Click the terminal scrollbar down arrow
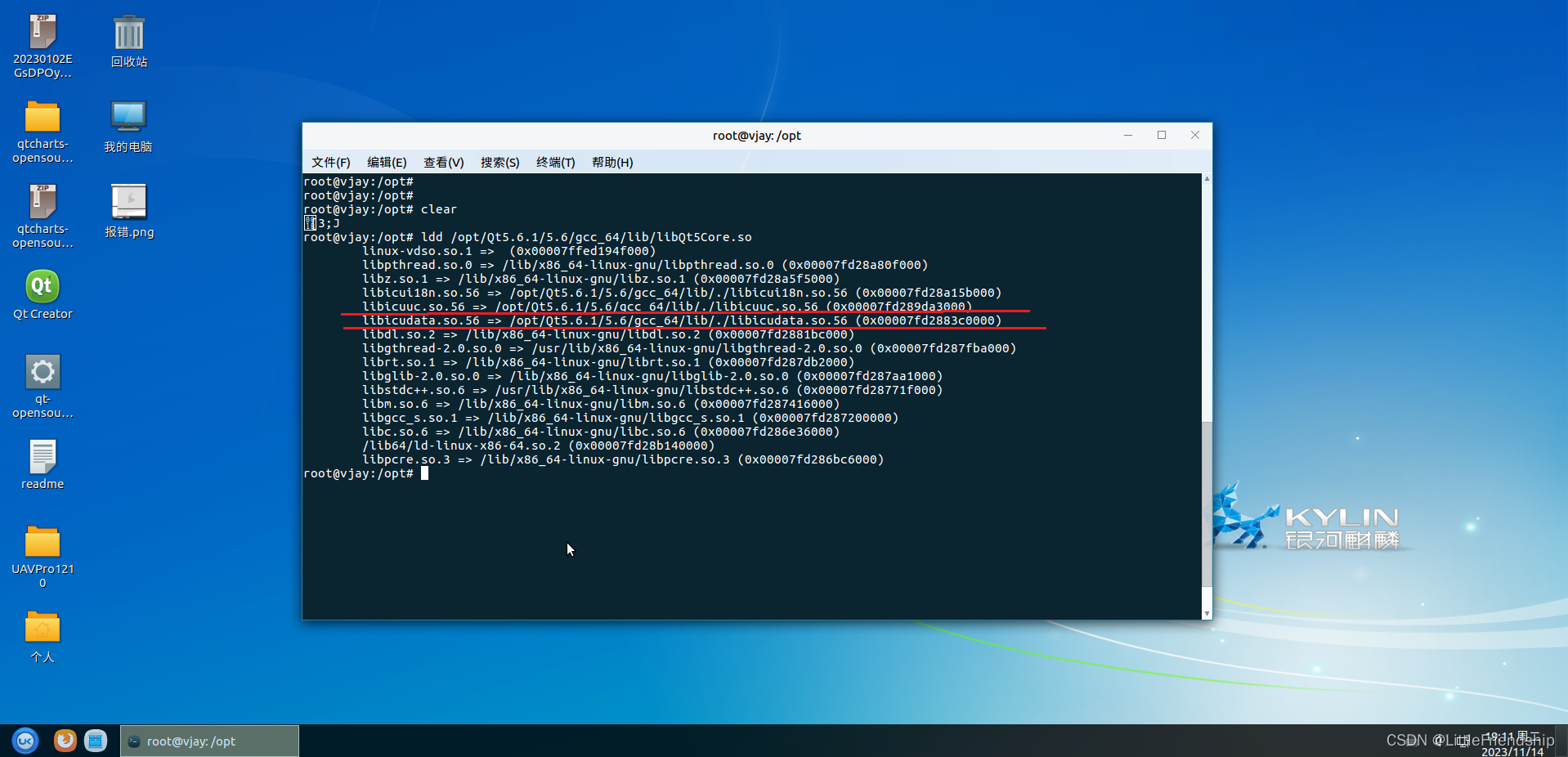1568x757 pixels. click(1207, 612)
